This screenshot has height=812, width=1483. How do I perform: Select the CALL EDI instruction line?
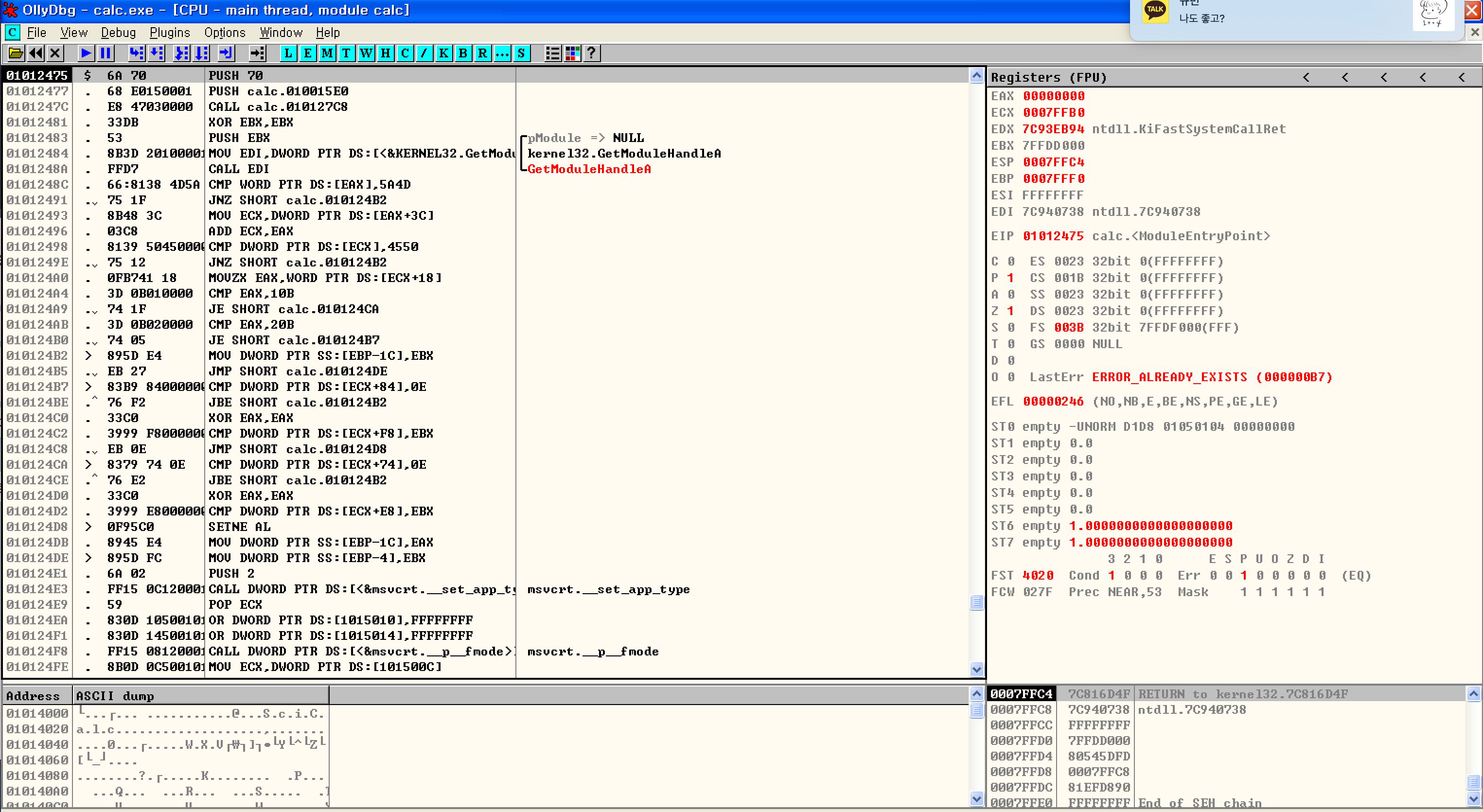click(238, 169)
